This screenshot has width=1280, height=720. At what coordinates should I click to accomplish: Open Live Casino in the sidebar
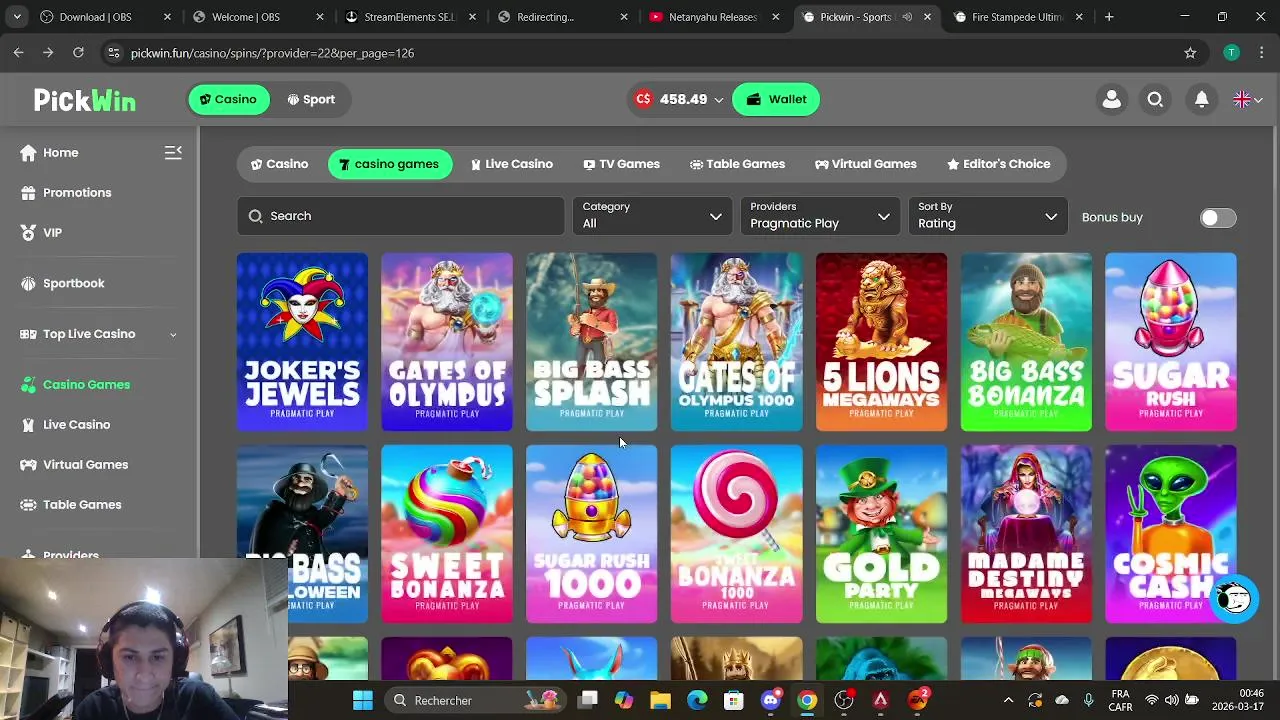pyautogui.click(x=65, y=425)
